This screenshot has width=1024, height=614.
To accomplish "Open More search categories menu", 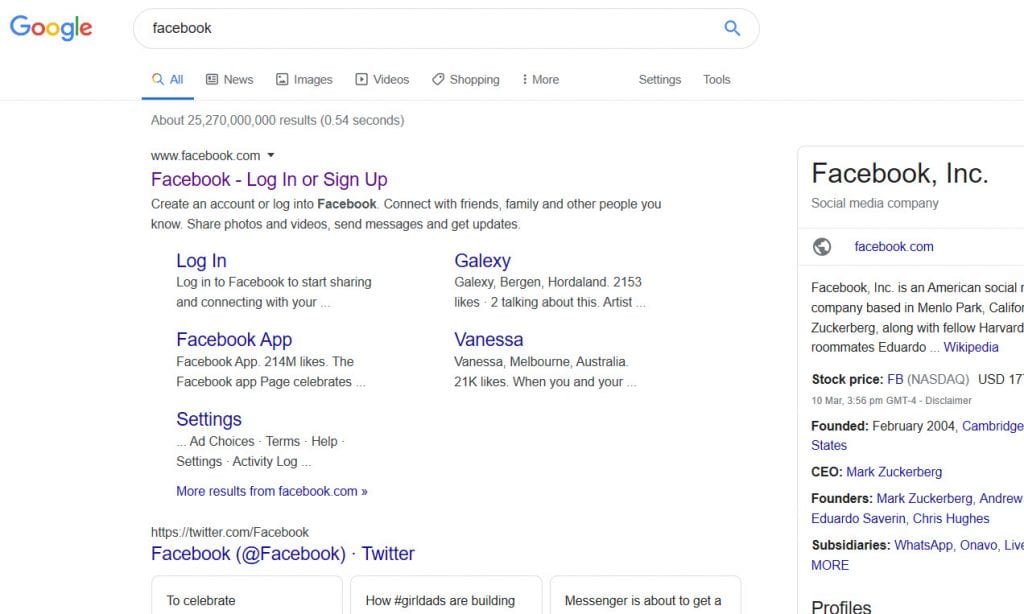I will point(540,79).
